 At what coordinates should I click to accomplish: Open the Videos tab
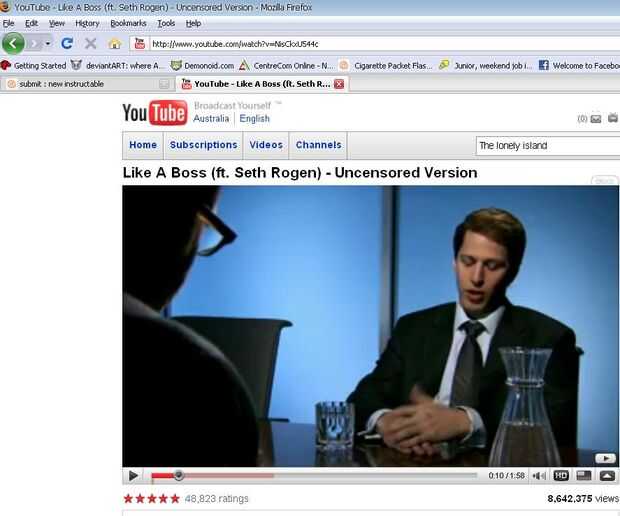point(266,145)
